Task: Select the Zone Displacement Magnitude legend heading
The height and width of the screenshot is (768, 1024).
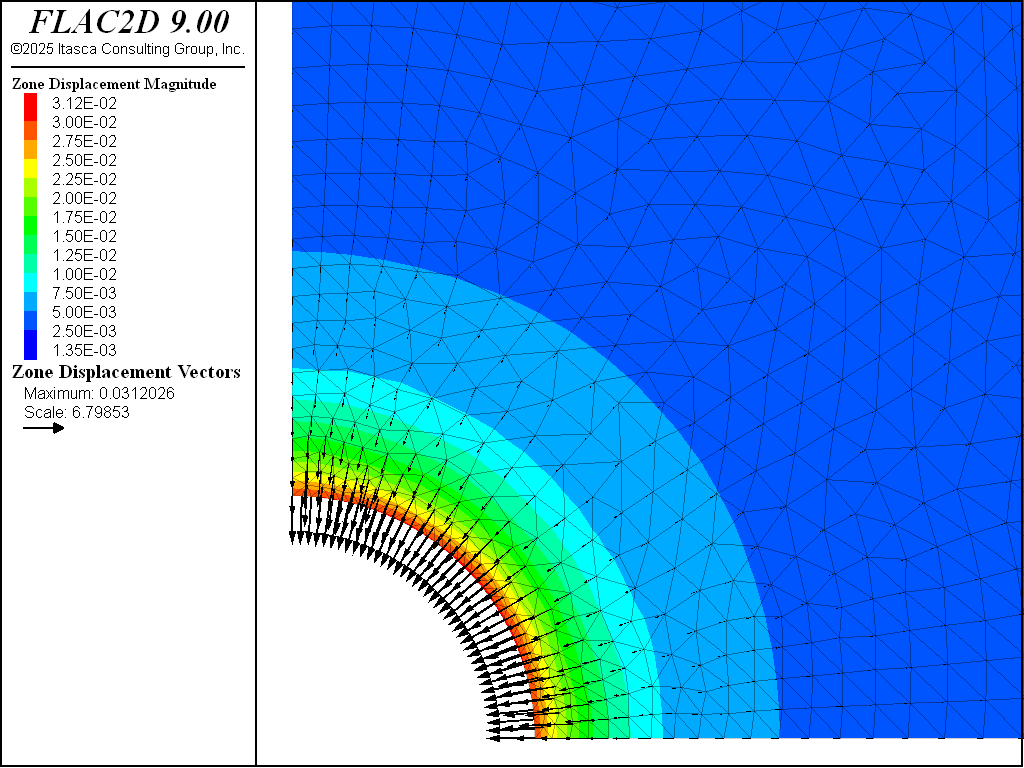Action: pos(114,84)
